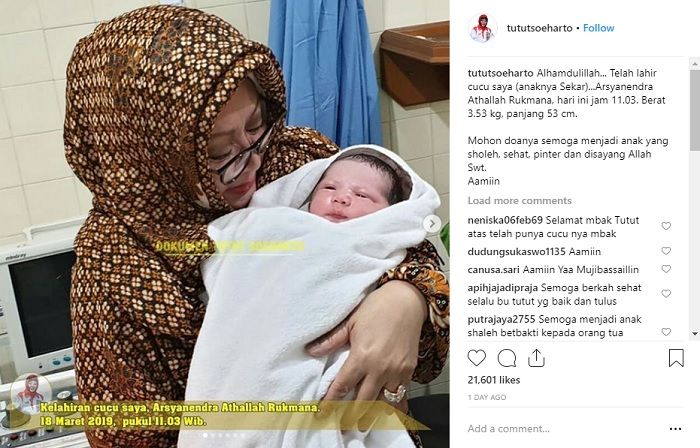Image resolution: width=700 pixels, height=448 pixels.
Task: Like the dudungsukaswo1135 comment
Action: pos(666,251)
